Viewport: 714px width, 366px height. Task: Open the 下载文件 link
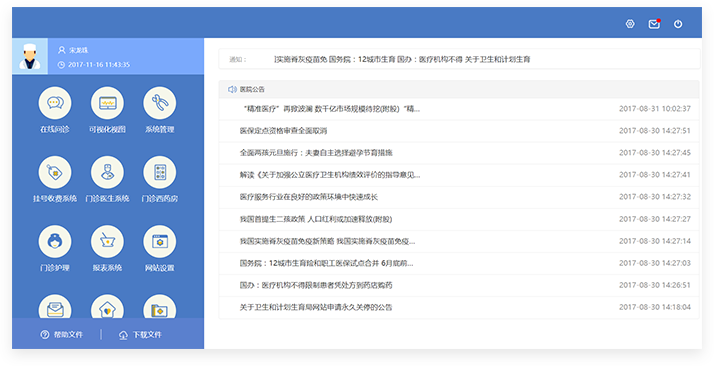(x=147, y=335)
